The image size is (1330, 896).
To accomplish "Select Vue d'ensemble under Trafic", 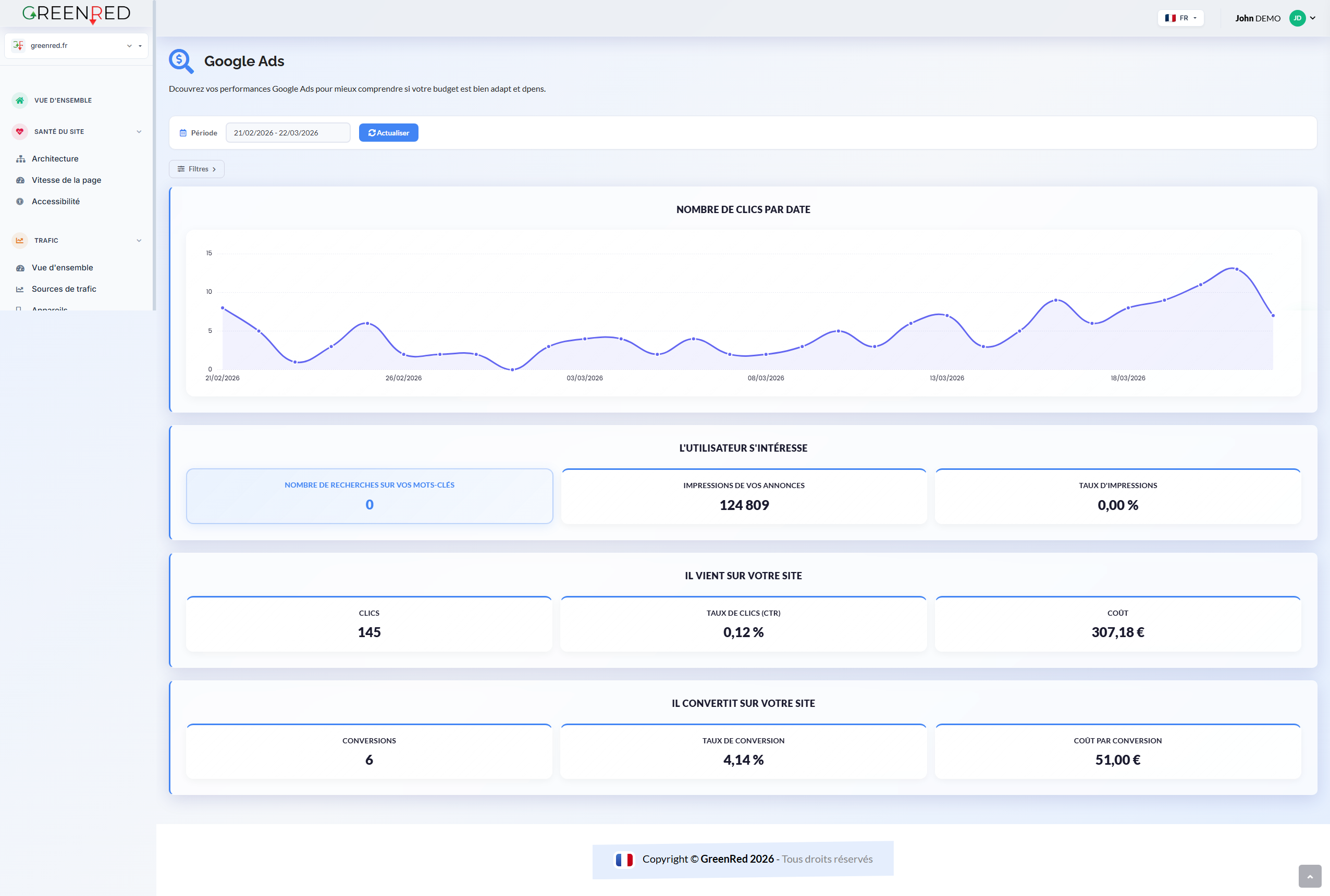I will [x=63, y=267].
